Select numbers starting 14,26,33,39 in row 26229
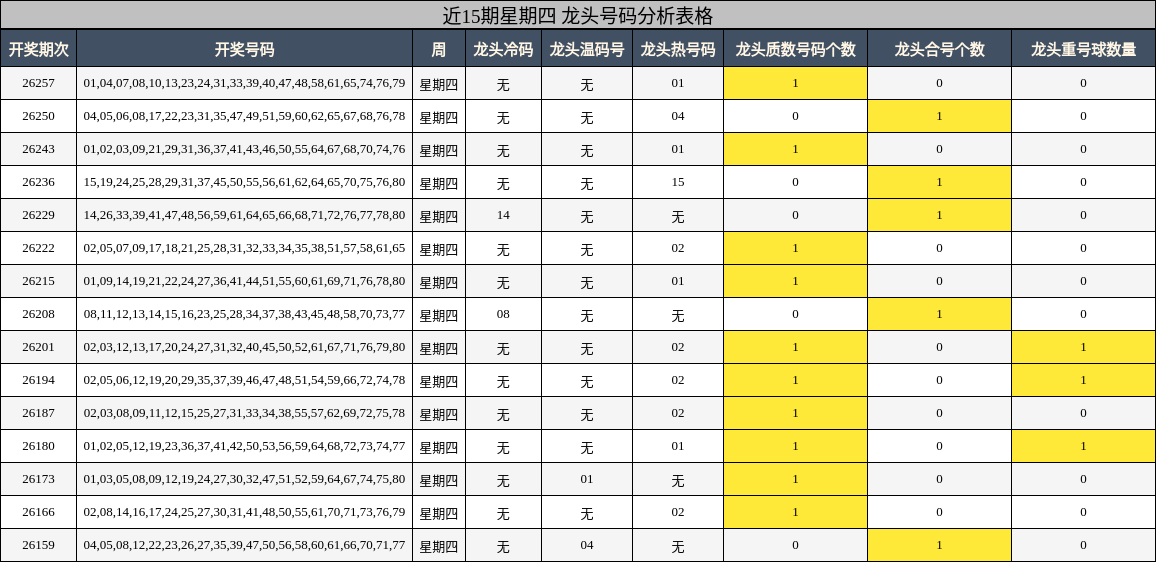The width and height of the screenshot is (1156, 562). (244, 215)
